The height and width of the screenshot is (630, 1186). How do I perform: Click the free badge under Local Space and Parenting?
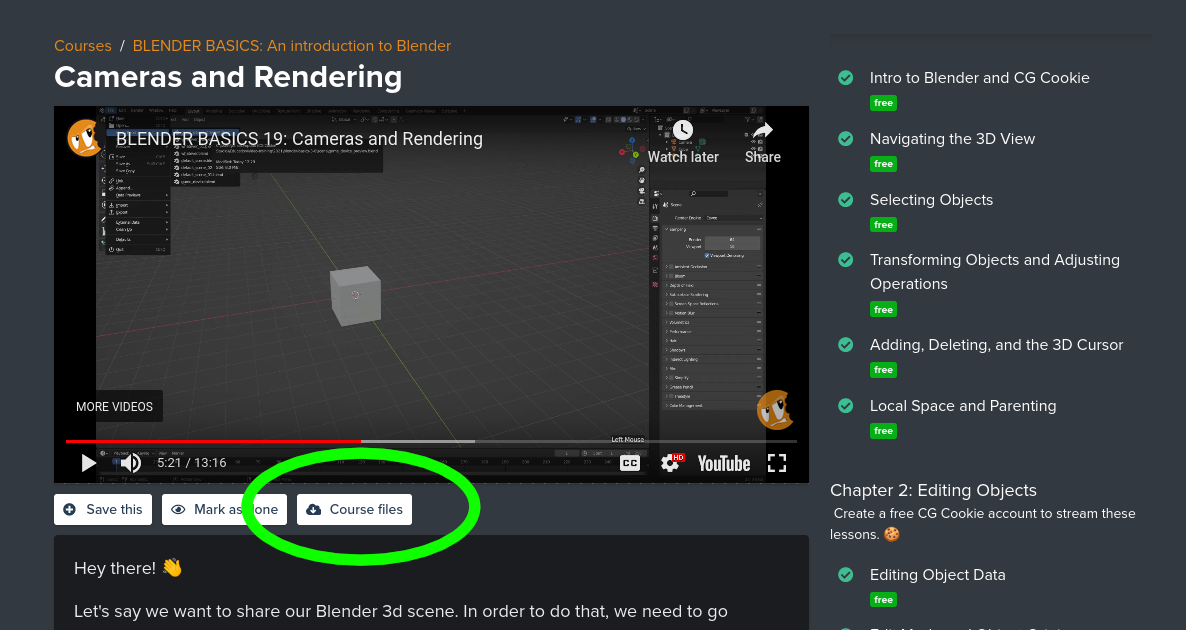click(883, 431)
